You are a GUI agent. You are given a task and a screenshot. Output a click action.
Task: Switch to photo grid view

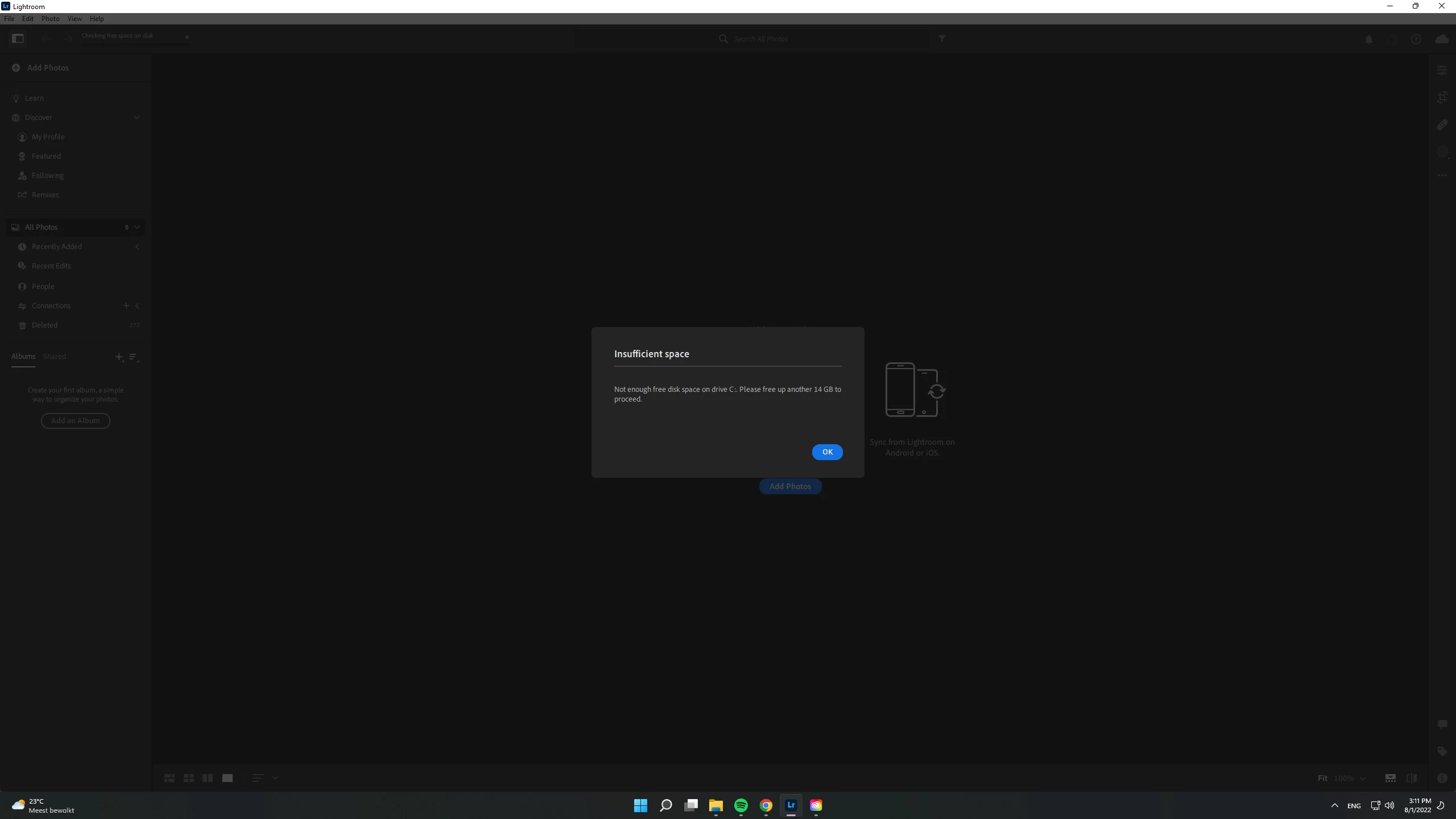pos(169,778)
